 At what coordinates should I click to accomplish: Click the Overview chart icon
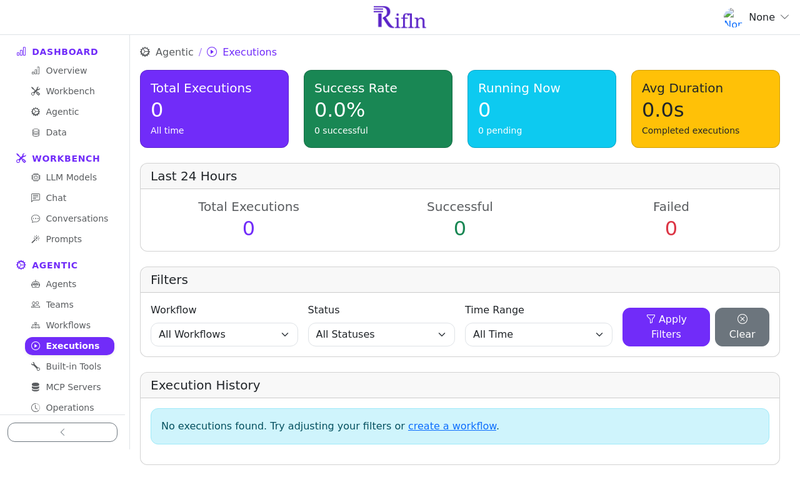pos(35,71)
